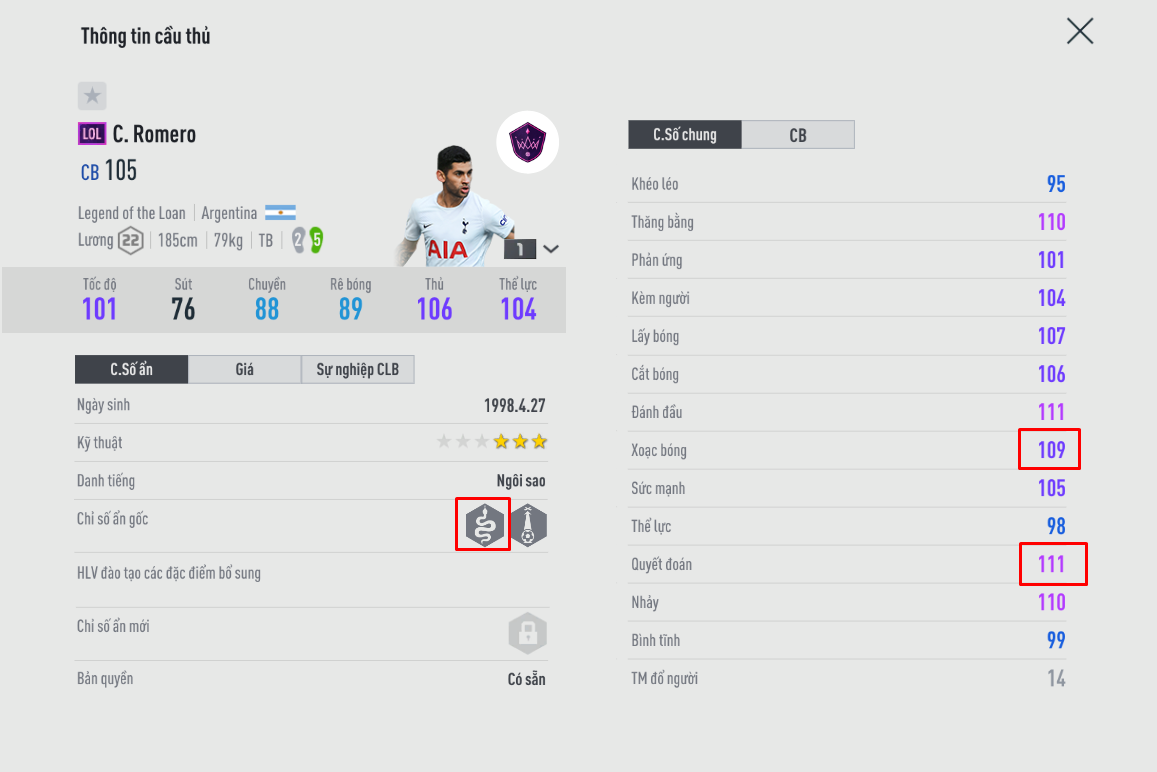This screenshot has height=772, width=1157.
Task: Open the level 1 upgrade selector
Action: tap(520, 249)
